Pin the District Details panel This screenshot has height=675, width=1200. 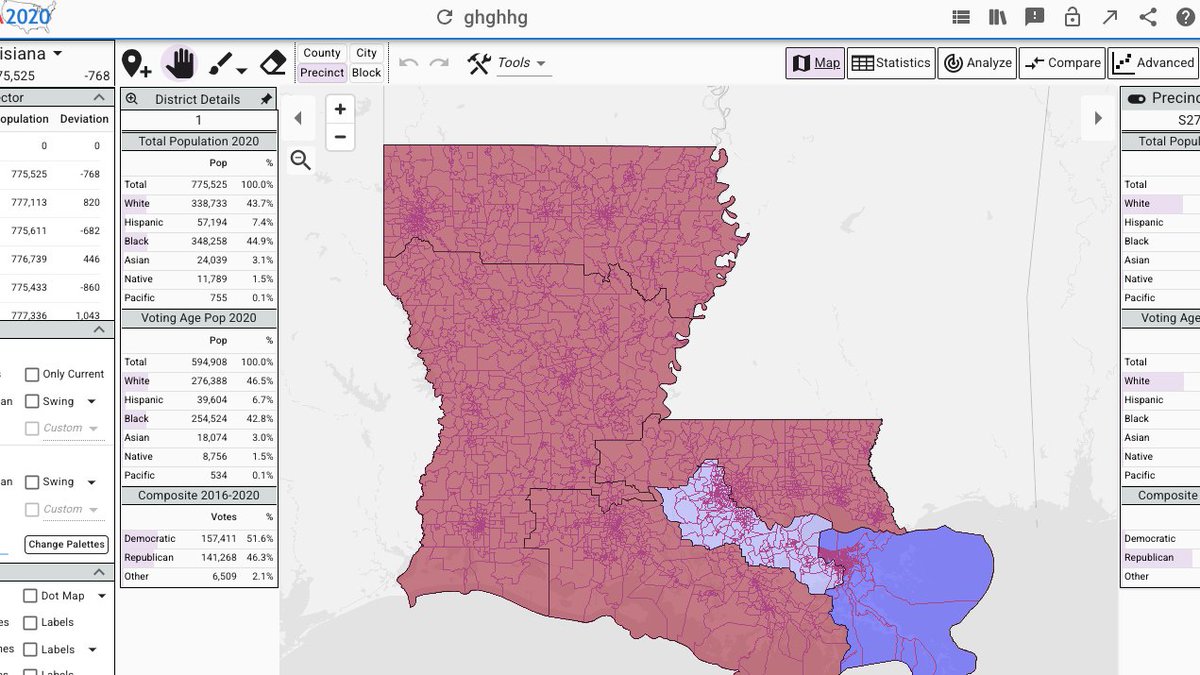[x=265, y=99]
